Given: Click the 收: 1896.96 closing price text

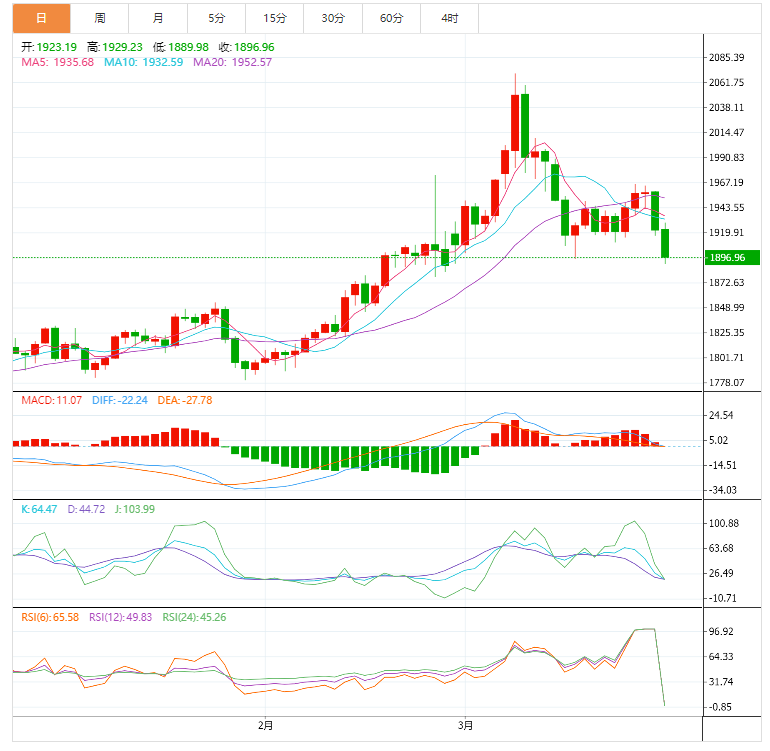Looking at the screenshot, I should [x=247, y=47].
